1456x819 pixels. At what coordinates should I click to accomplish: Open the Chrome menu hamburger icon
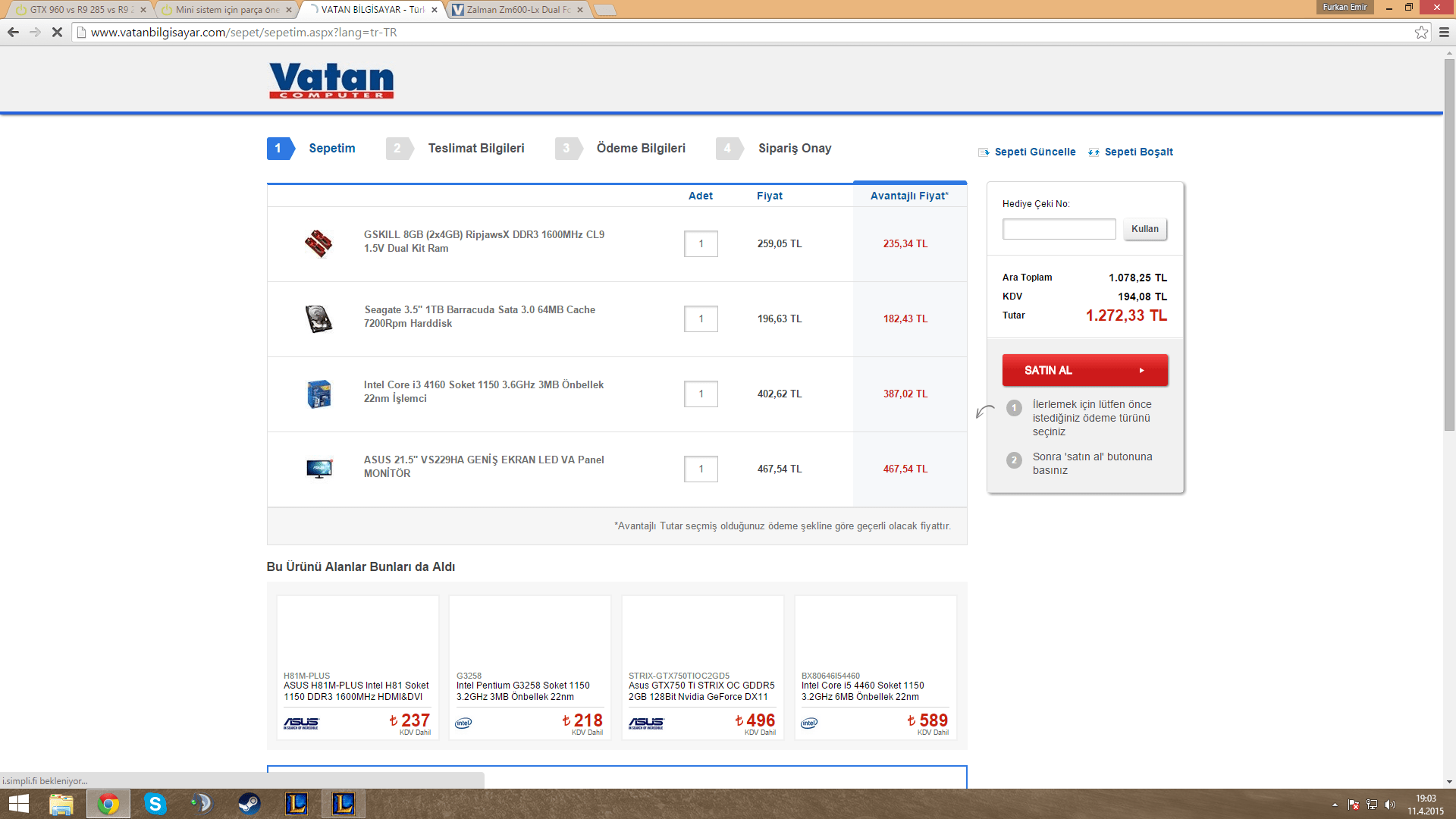click(1444, 33)
